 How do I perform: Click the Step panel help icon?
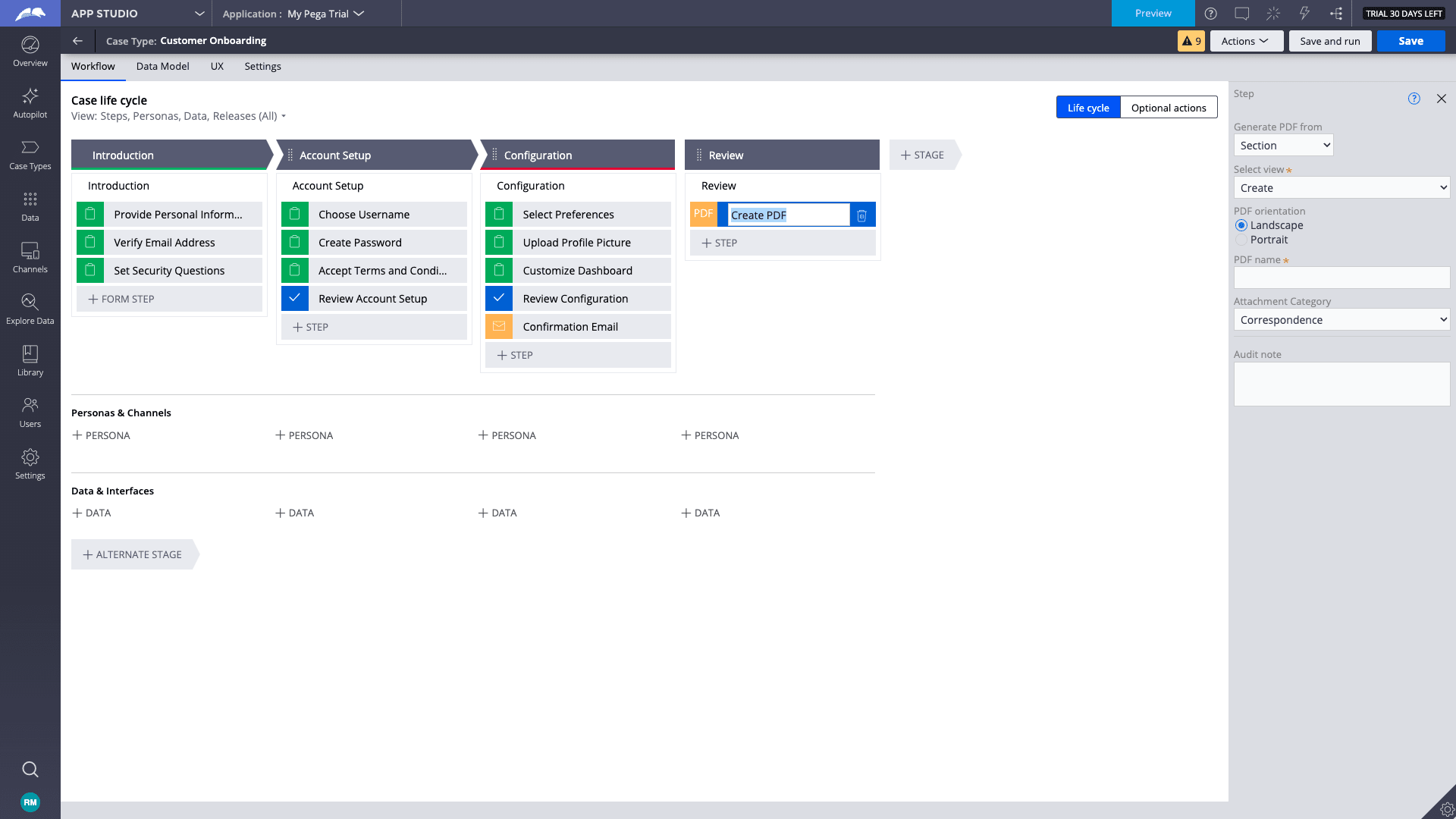1414,99
